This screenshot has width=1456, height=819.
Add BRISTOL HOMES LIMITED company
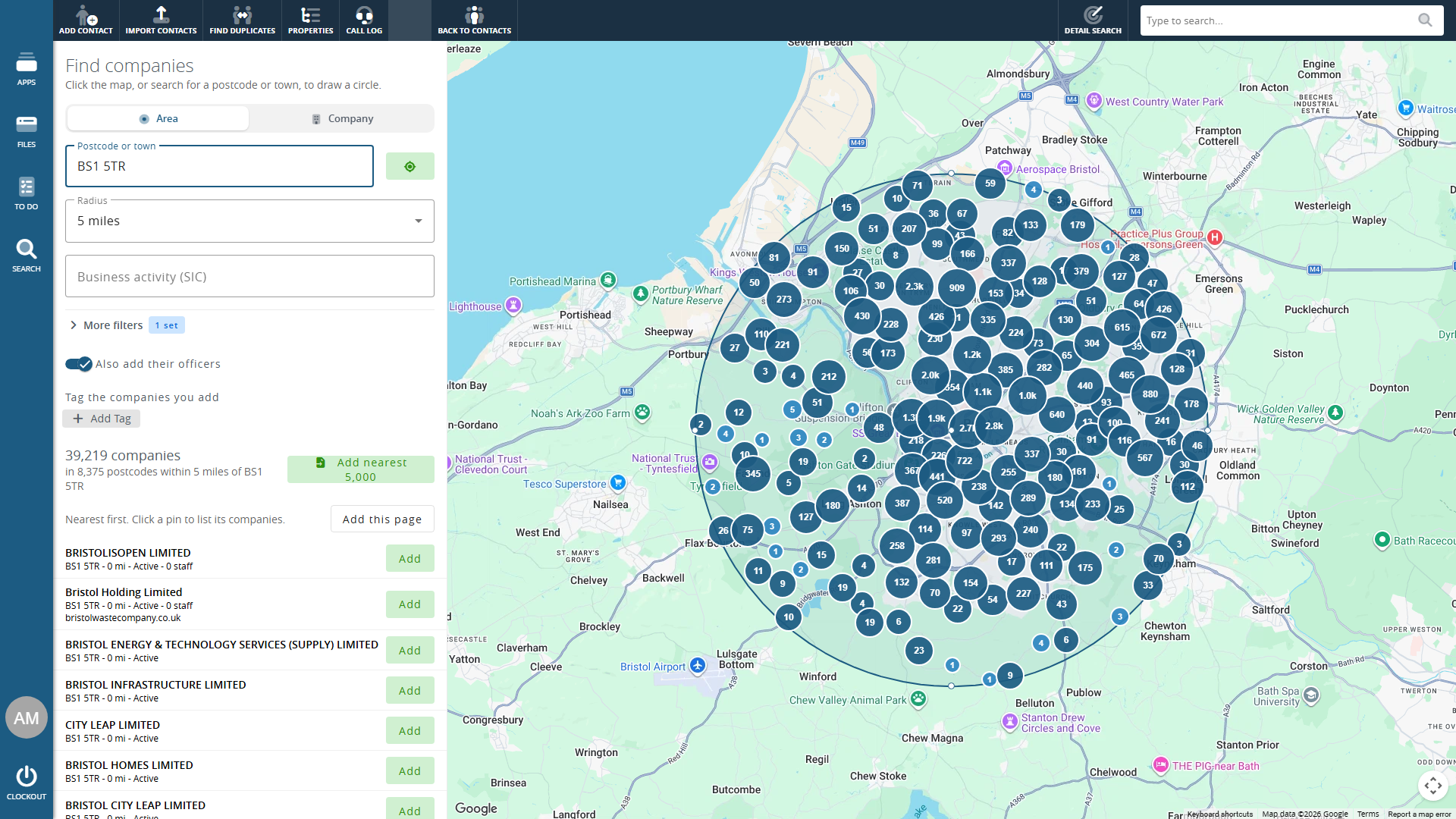tap(409, 771)
